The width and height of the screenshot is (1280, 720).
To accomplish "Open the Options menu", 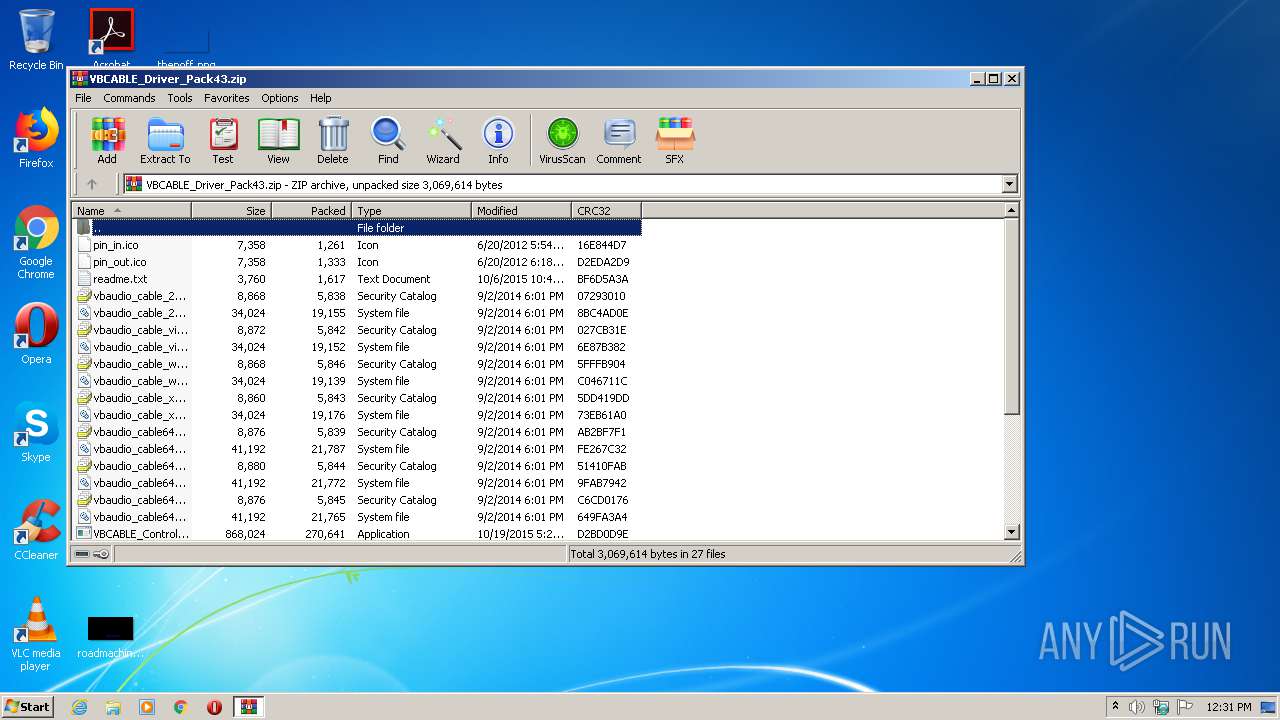I will 280,98.
